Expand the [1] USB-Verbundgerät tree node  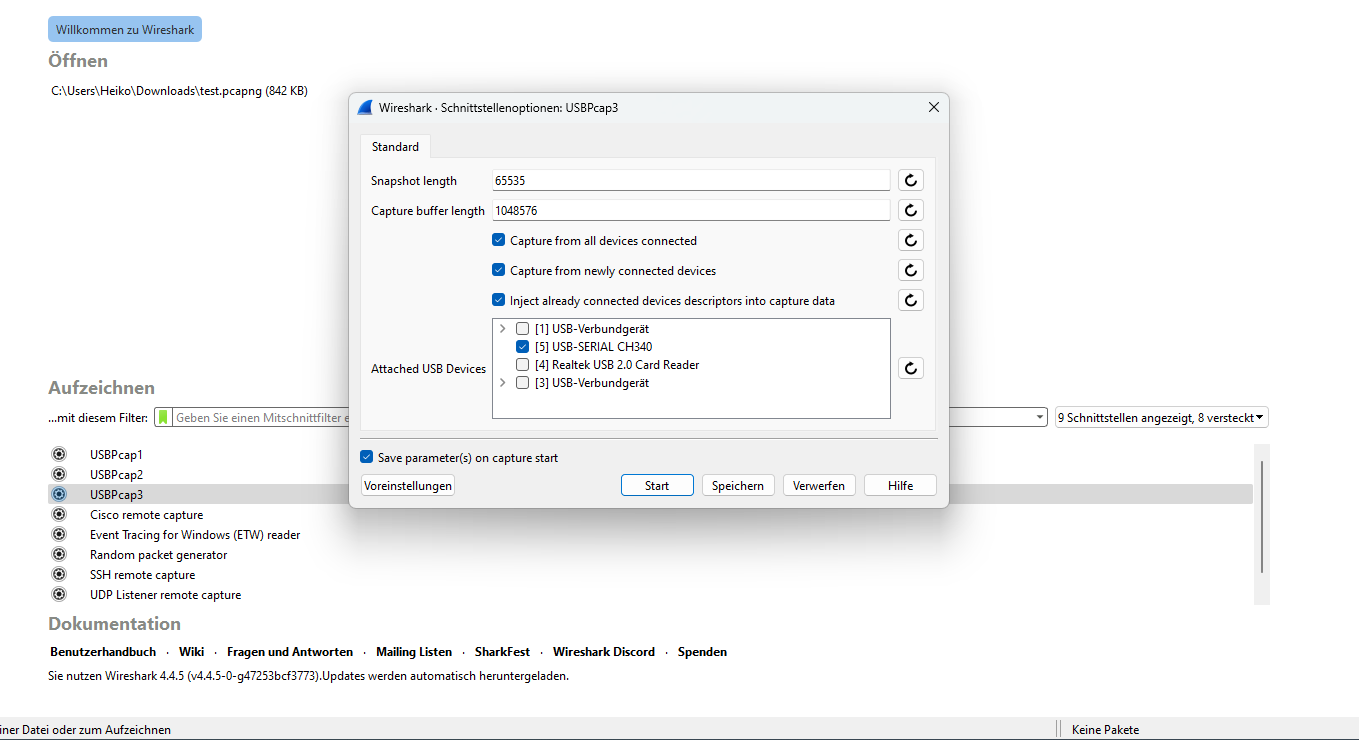pyautogui.click(x=502, y=329)
